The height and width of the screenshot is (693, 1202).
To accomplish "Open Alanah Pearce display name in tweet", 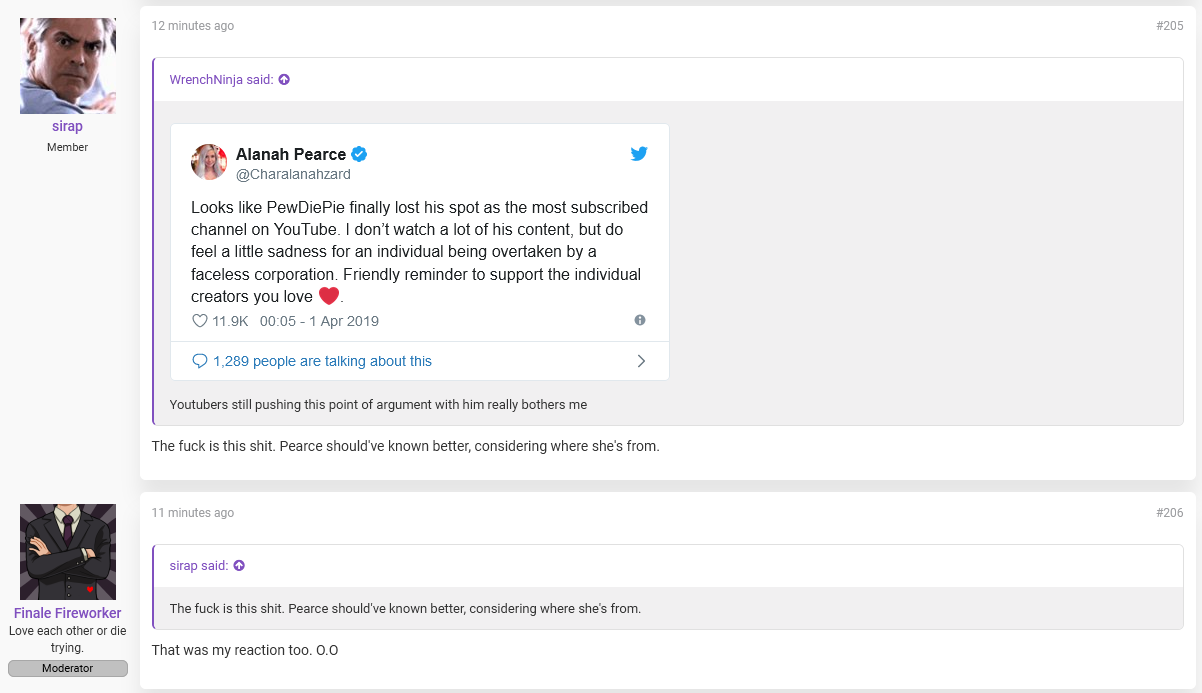I will pyautogui.click(x=291, y=154).
